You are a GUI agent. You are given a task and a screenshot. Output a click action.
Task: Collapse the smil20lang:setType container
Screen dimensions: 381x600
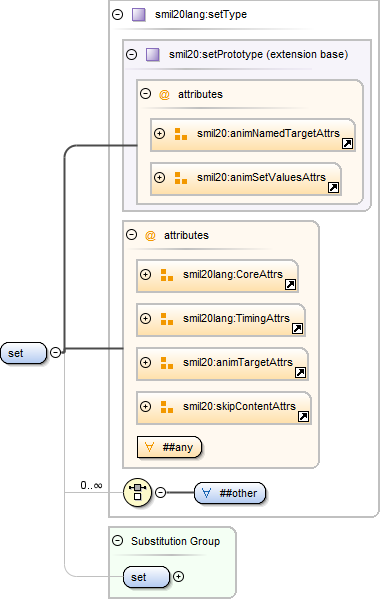coord(117,15)
